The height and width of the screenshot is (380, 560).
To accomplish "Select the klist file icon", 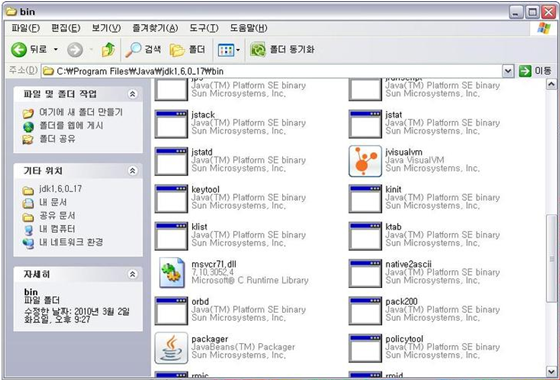I will [171, 236].
